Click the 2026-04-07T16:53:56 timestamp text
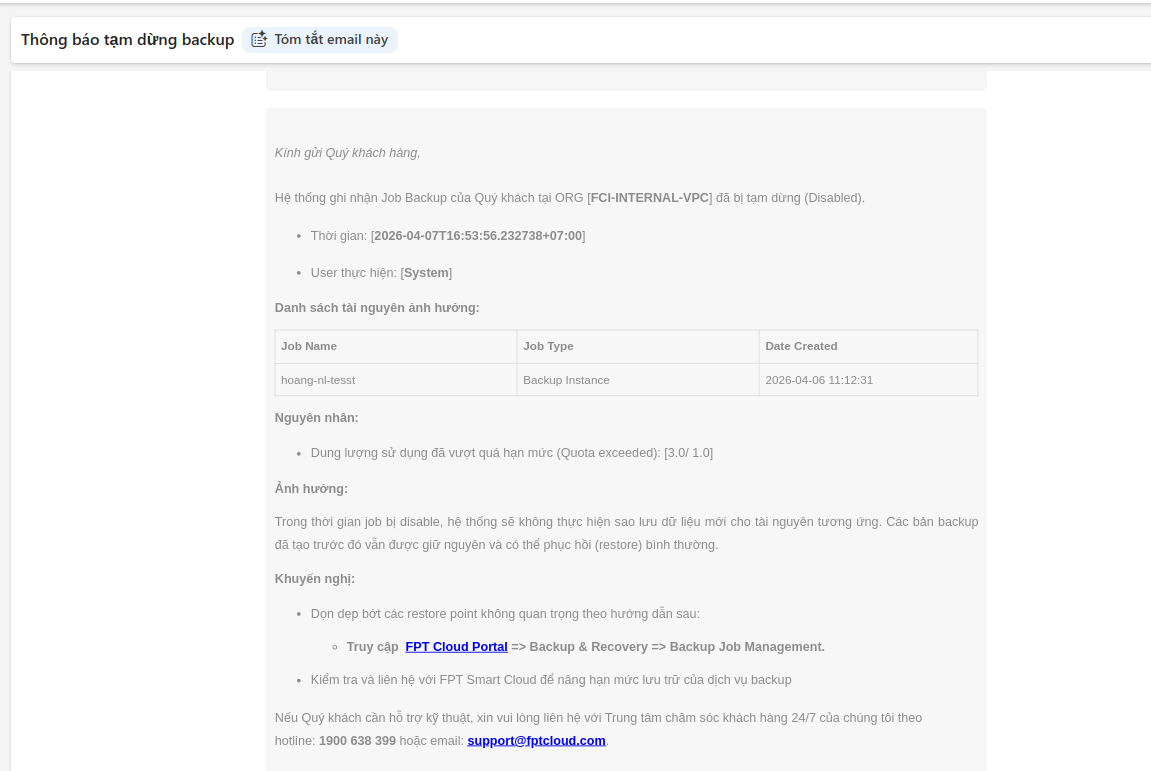The height and width of the screenshot is (771, 1151). (x=478, y=236)
